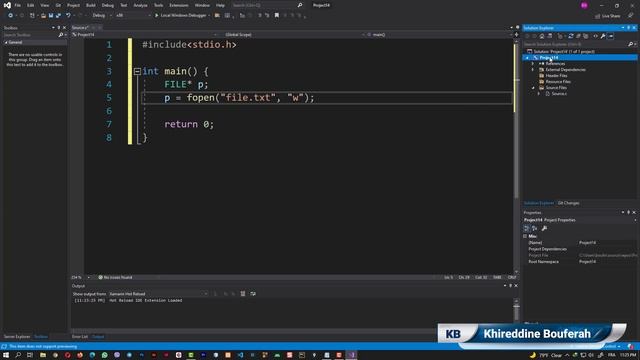
Task: Click the Solution Explorer home icon
Action: click(542, 36)
